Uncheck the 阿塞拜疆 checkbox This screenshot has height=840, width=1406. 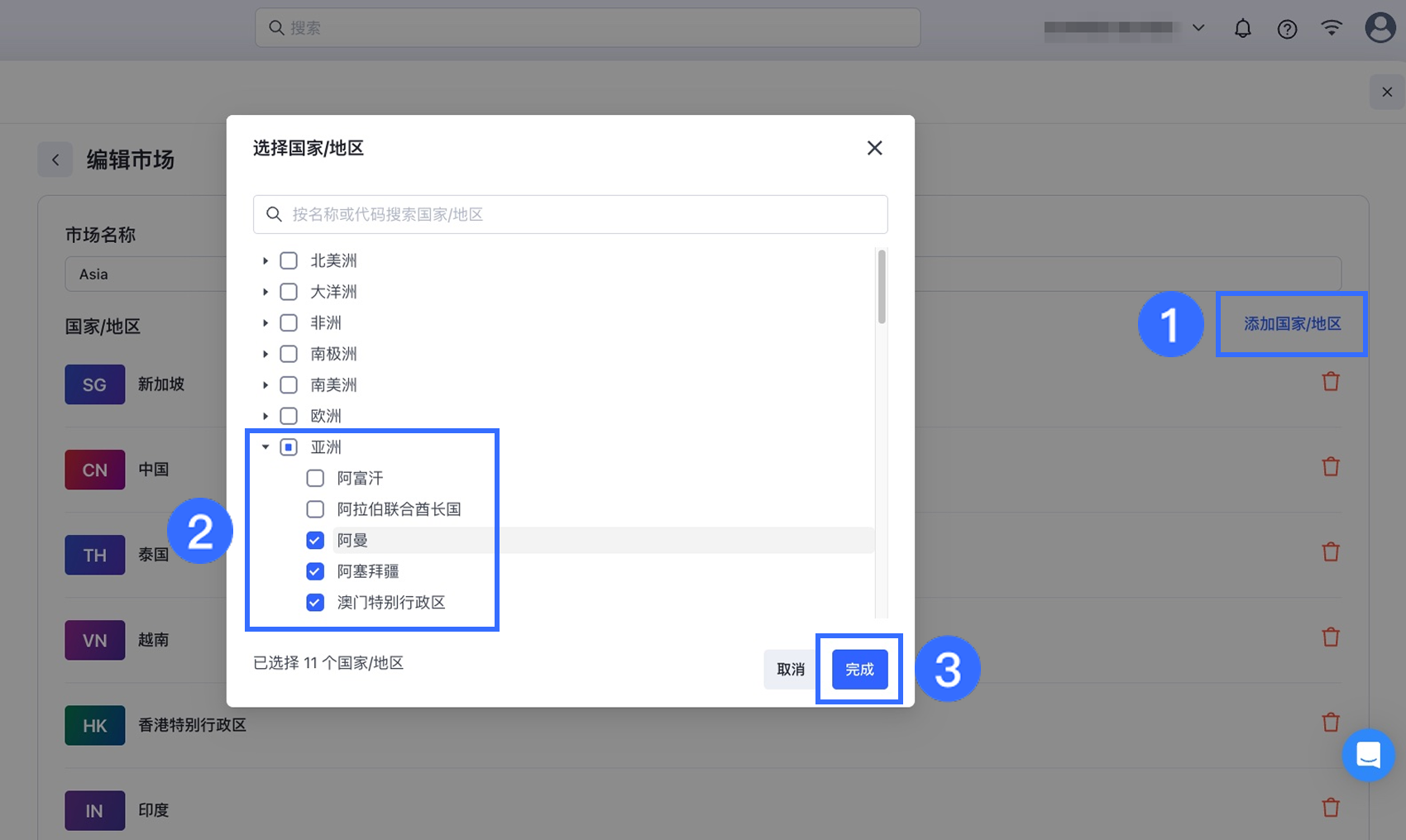click(315, 571)
